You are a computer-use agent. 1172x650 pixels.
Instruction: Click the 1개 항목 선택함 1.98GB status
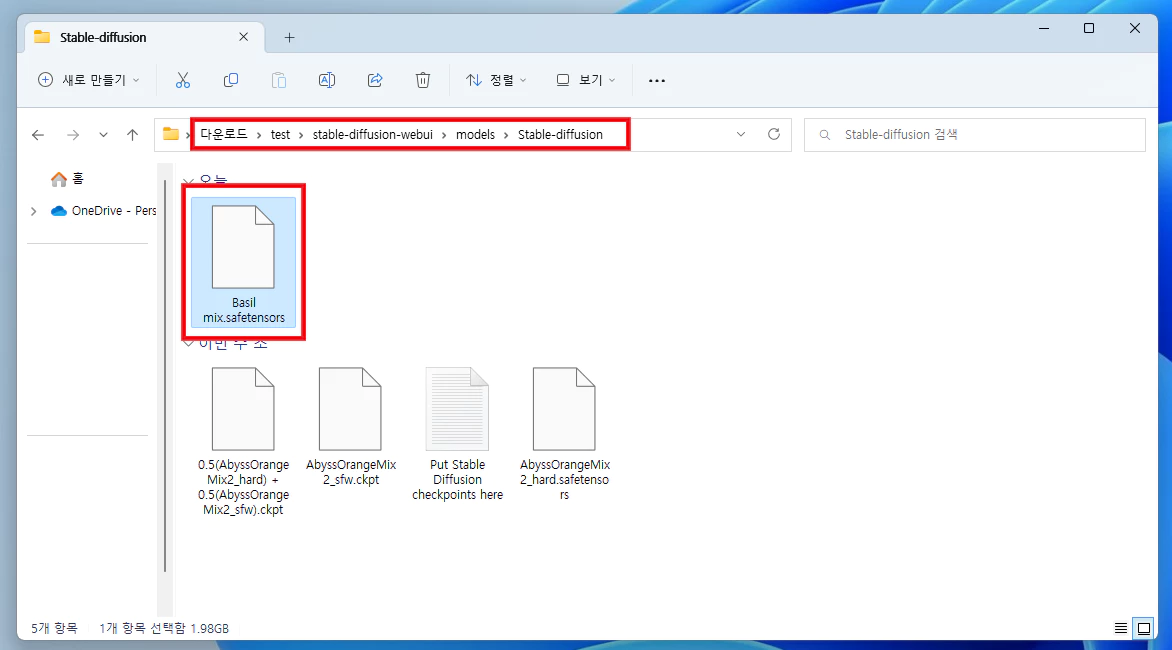coord(164,628)
